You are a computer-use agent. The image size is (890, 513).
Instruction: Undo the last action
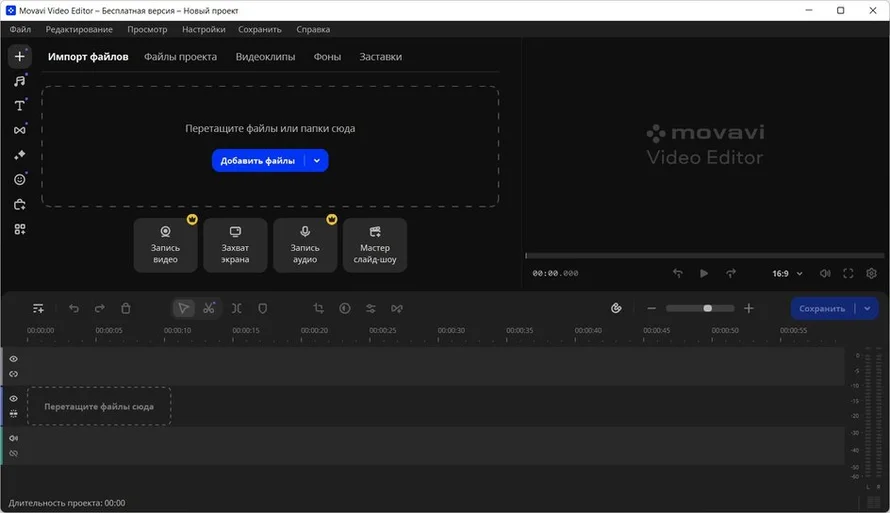pos(74,308)
